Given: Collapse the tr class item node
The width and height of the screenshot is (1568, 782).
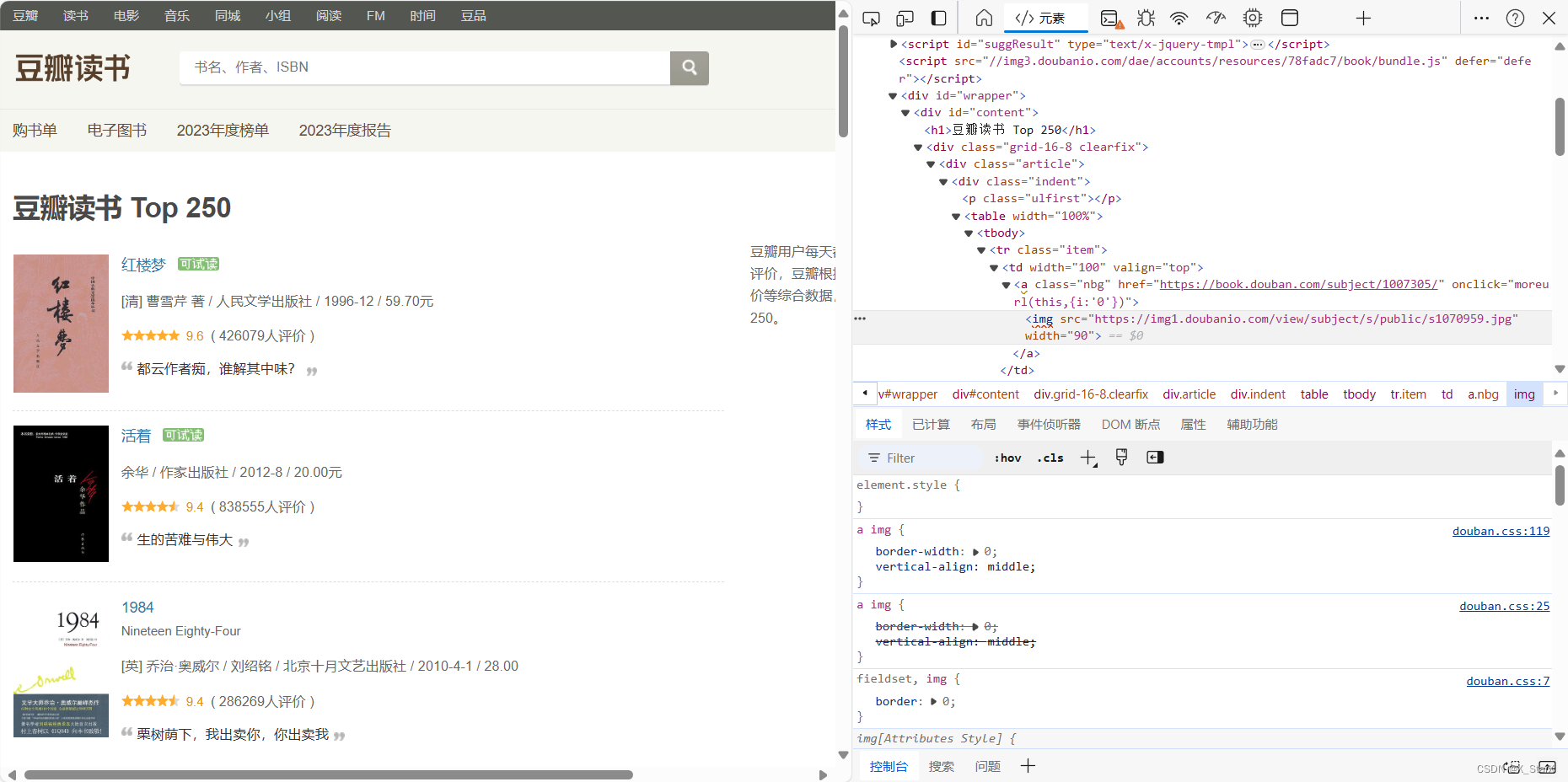Looking at the screenshot, I should [982, 250].
